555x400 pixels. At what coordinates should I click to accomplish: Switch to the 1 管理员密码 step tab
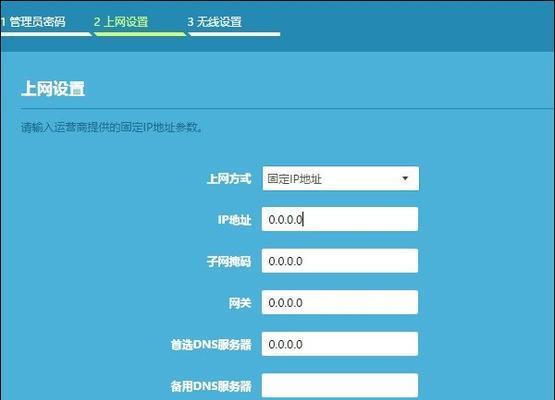33,22
